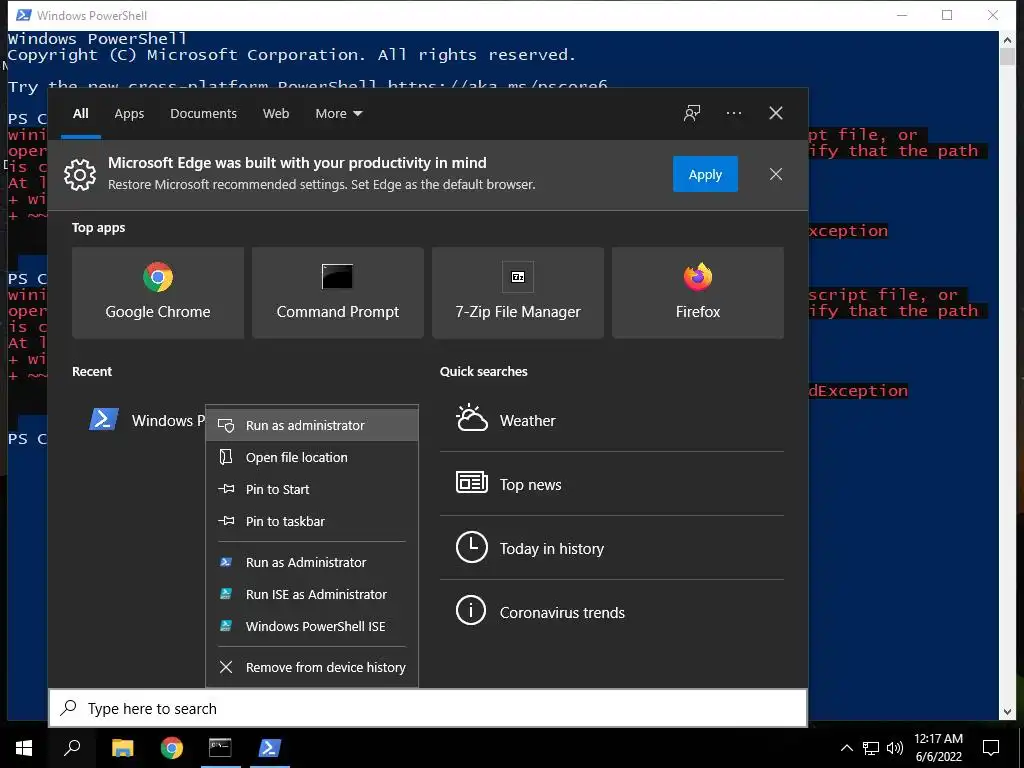Show hidden system tray icons
Image resolution: width=1024 pixels, height=768 pixels.
(x=846, y=748)
